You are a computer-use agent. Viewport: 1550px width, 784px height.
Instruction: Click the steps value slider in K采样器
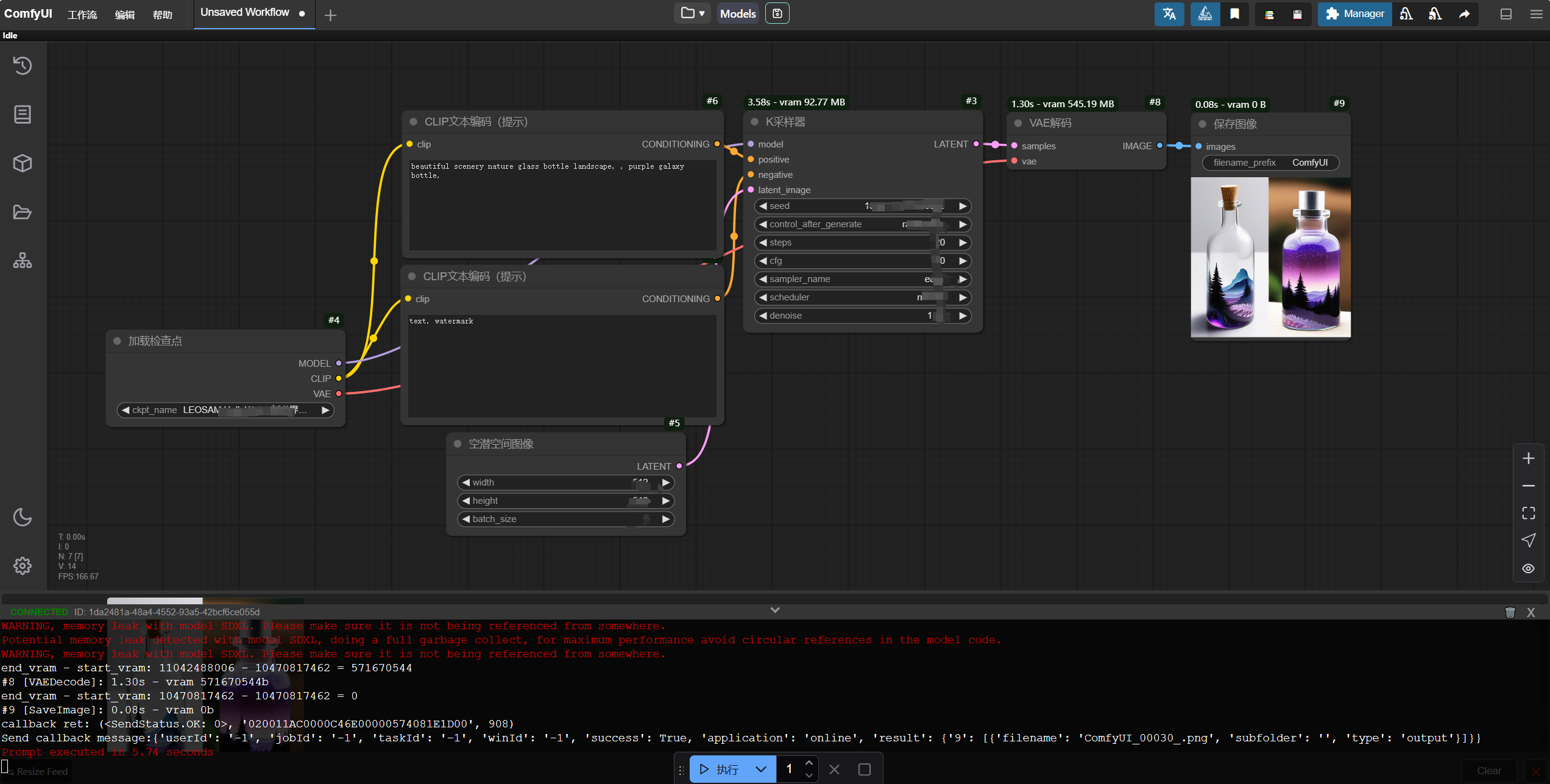click(x=862, y=242)
